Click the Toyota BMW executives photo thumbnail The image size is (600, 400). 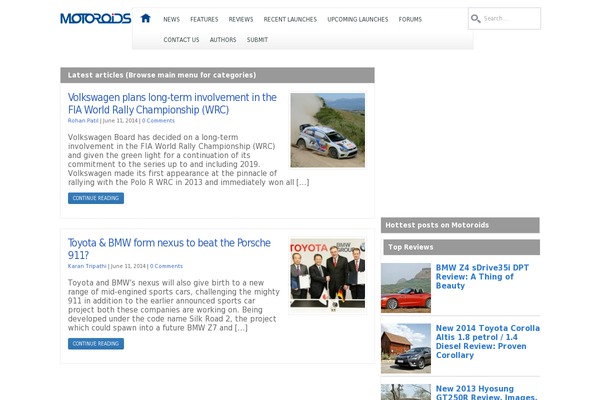pyautogui.click(x=328, y=276)
